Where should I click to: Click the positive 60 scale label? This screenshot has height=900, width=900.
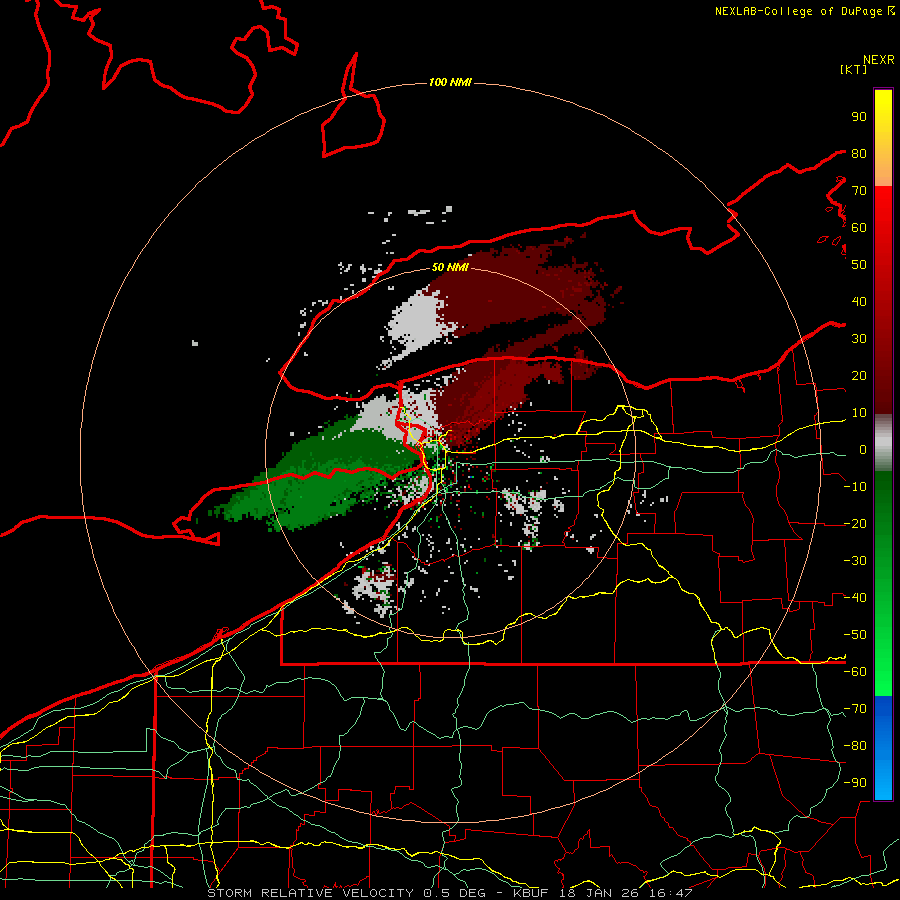click(859, 227)
